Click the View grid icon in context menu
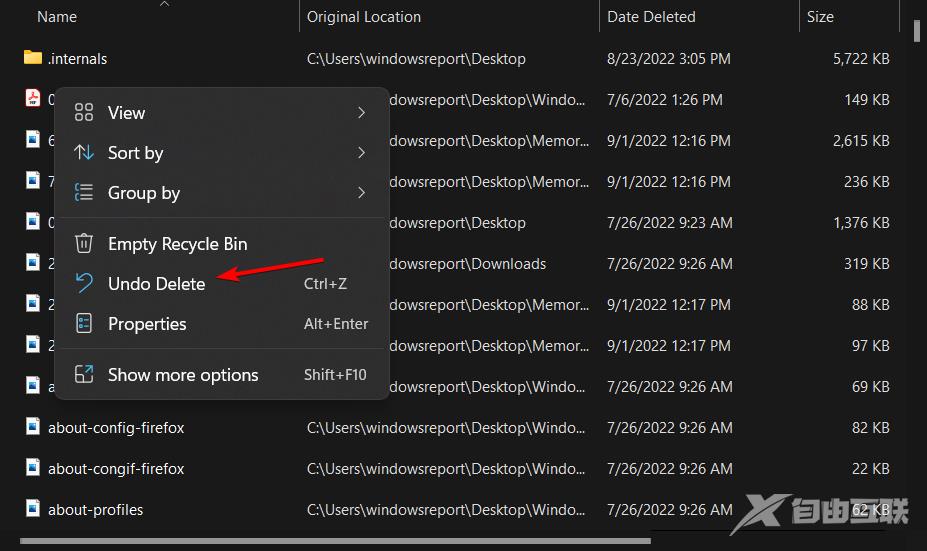Screen dimensions: 927x551 pos(84,112)
